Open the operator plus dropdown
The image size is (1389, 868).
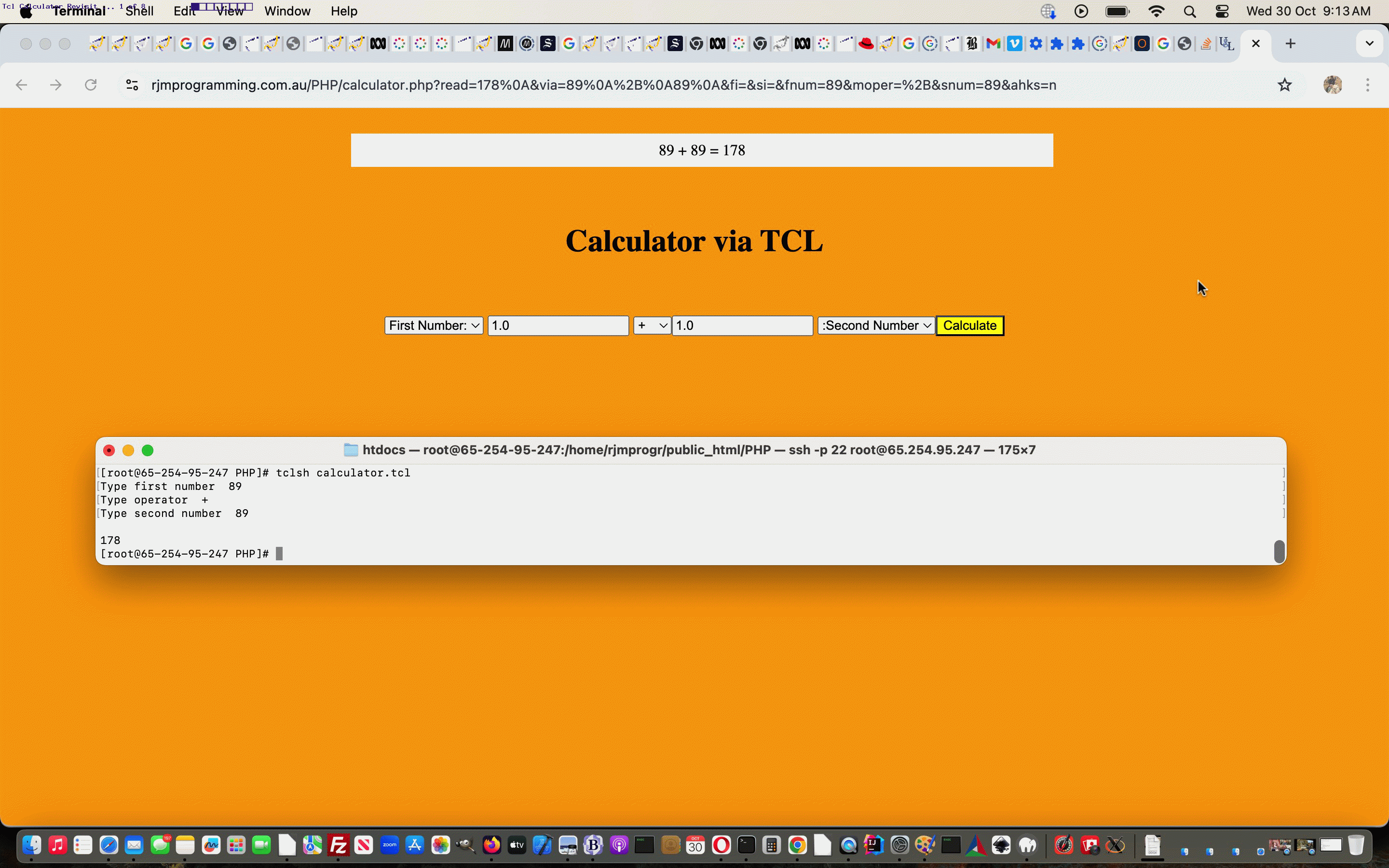(652, 325)
